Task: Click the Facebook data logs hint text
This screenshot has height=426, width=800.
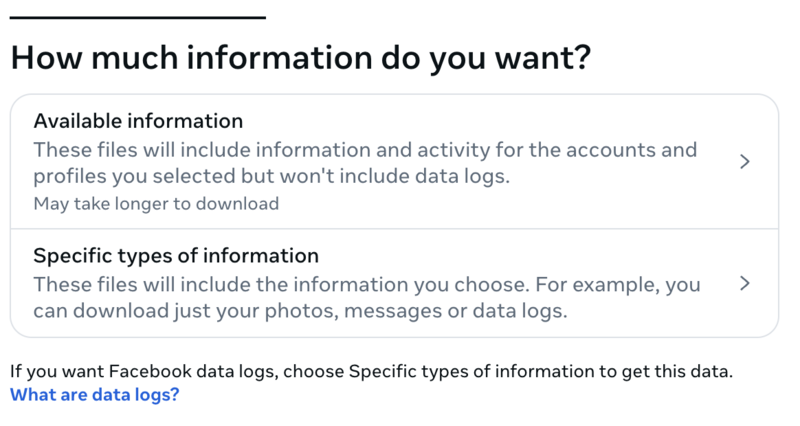Action: pos(371,372)
